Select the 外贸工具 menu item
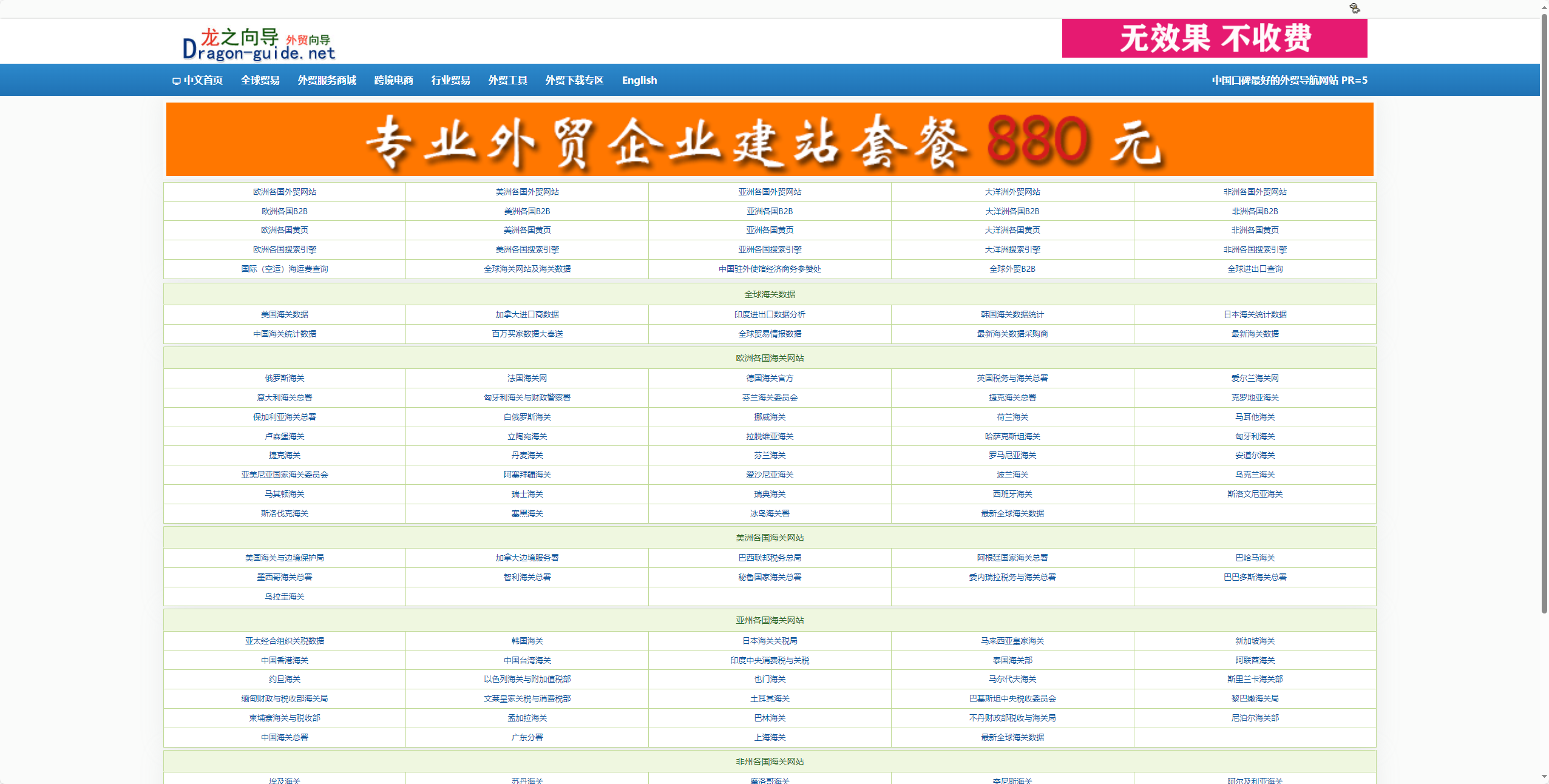 coord(507,80)
